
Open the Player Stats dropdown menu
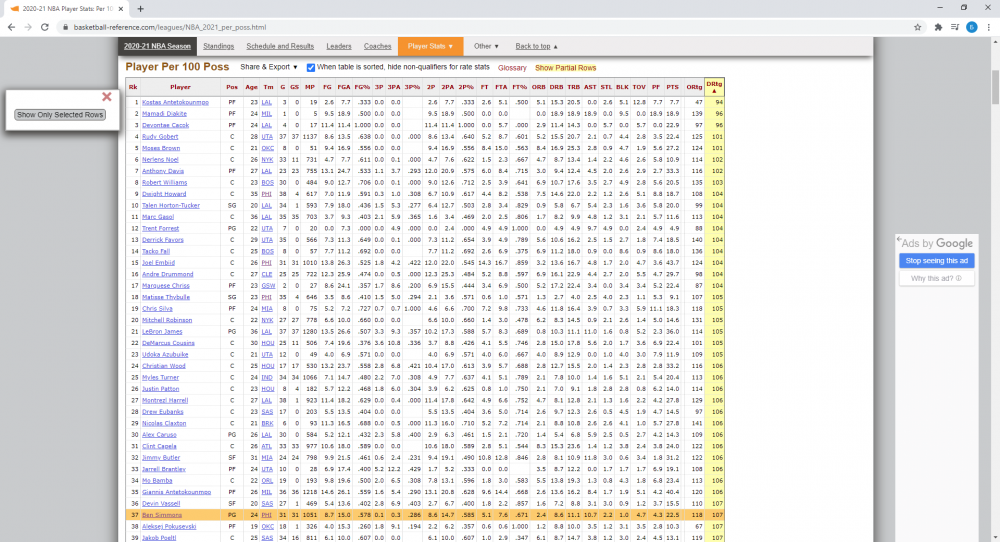pyautogui.click(x=431, y=46)
